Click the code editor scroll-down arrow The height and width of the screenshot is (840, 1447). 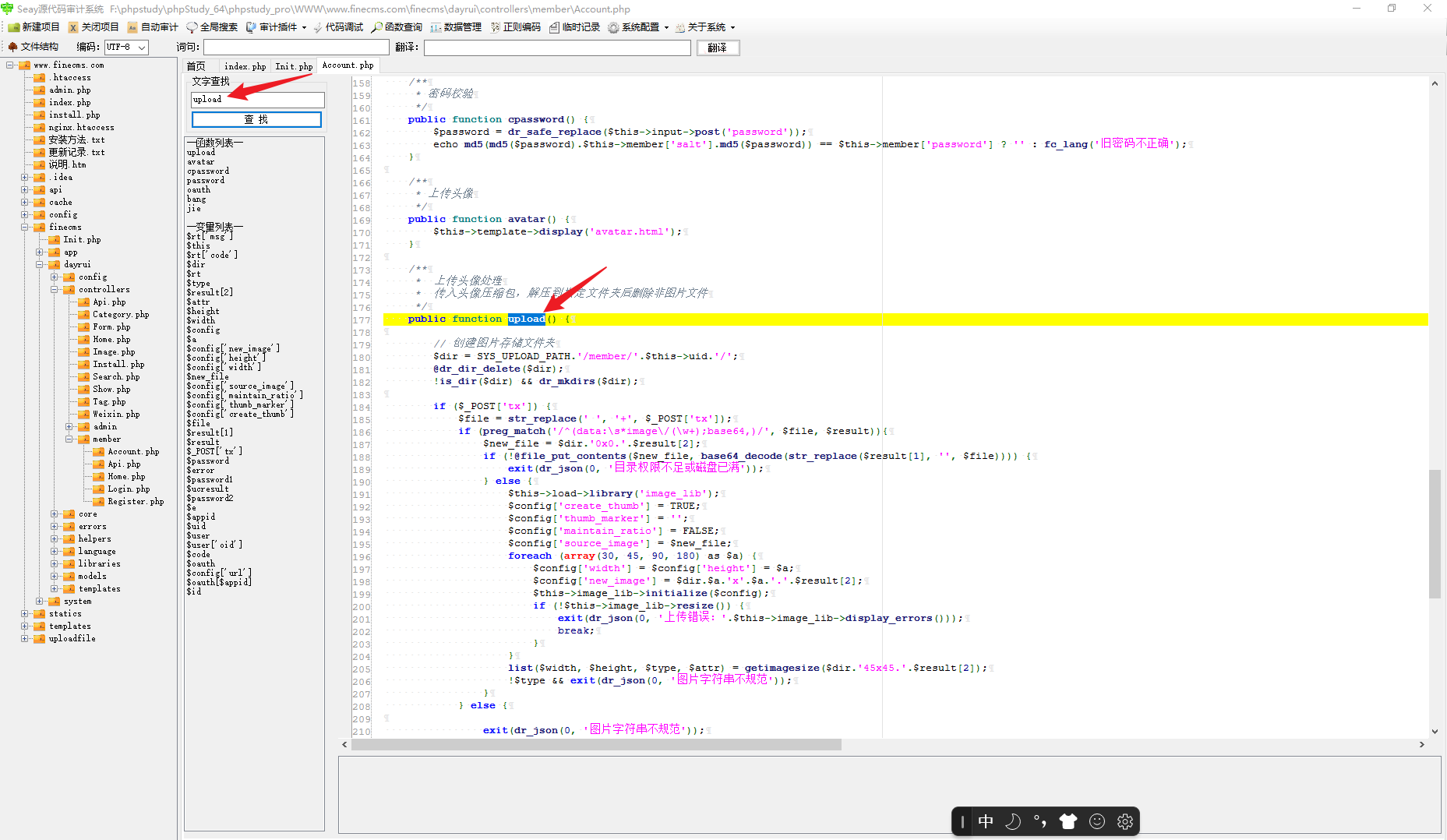click(x=1435, y=732)
